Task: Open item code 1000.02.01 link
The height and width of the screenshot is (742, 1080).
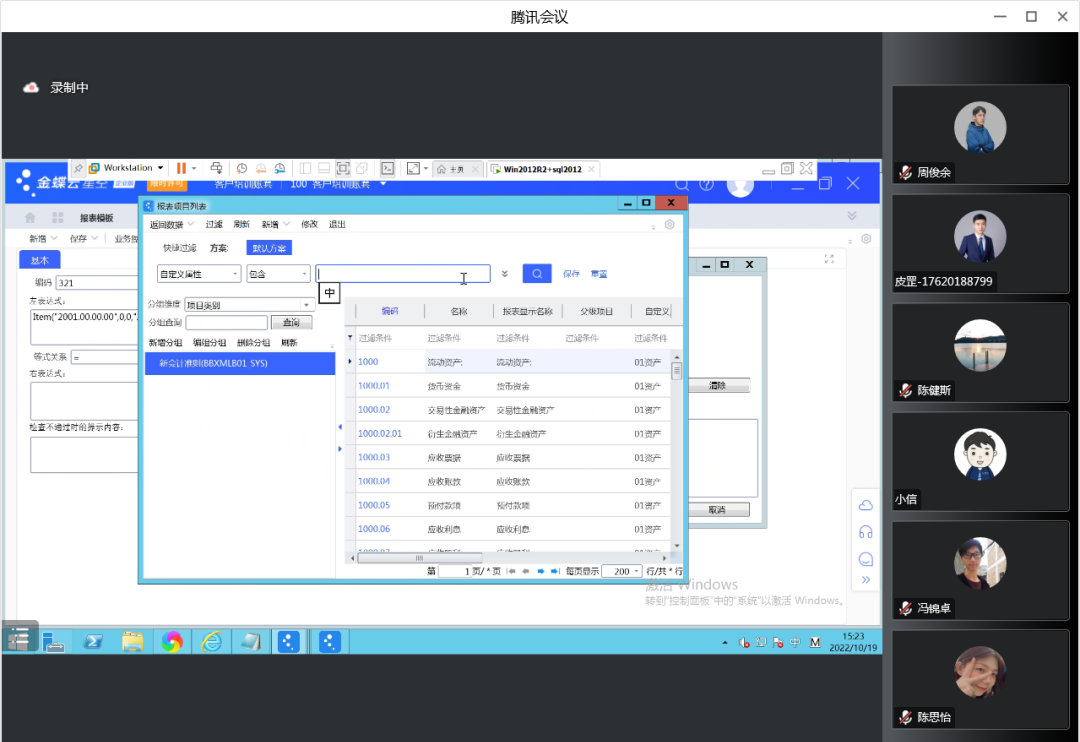Action: (380, 433)
